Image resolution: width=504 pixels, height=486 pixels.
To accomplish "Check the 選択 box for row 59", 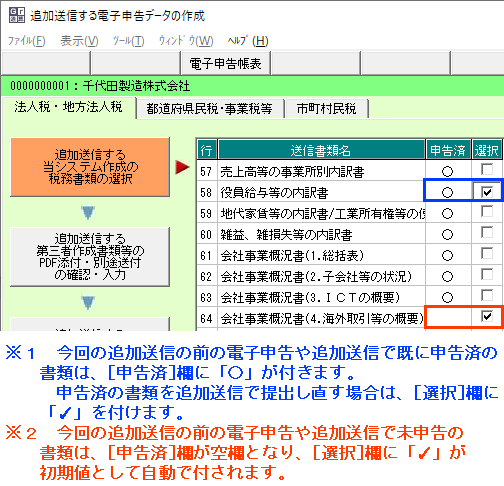I will pos(487,212).
